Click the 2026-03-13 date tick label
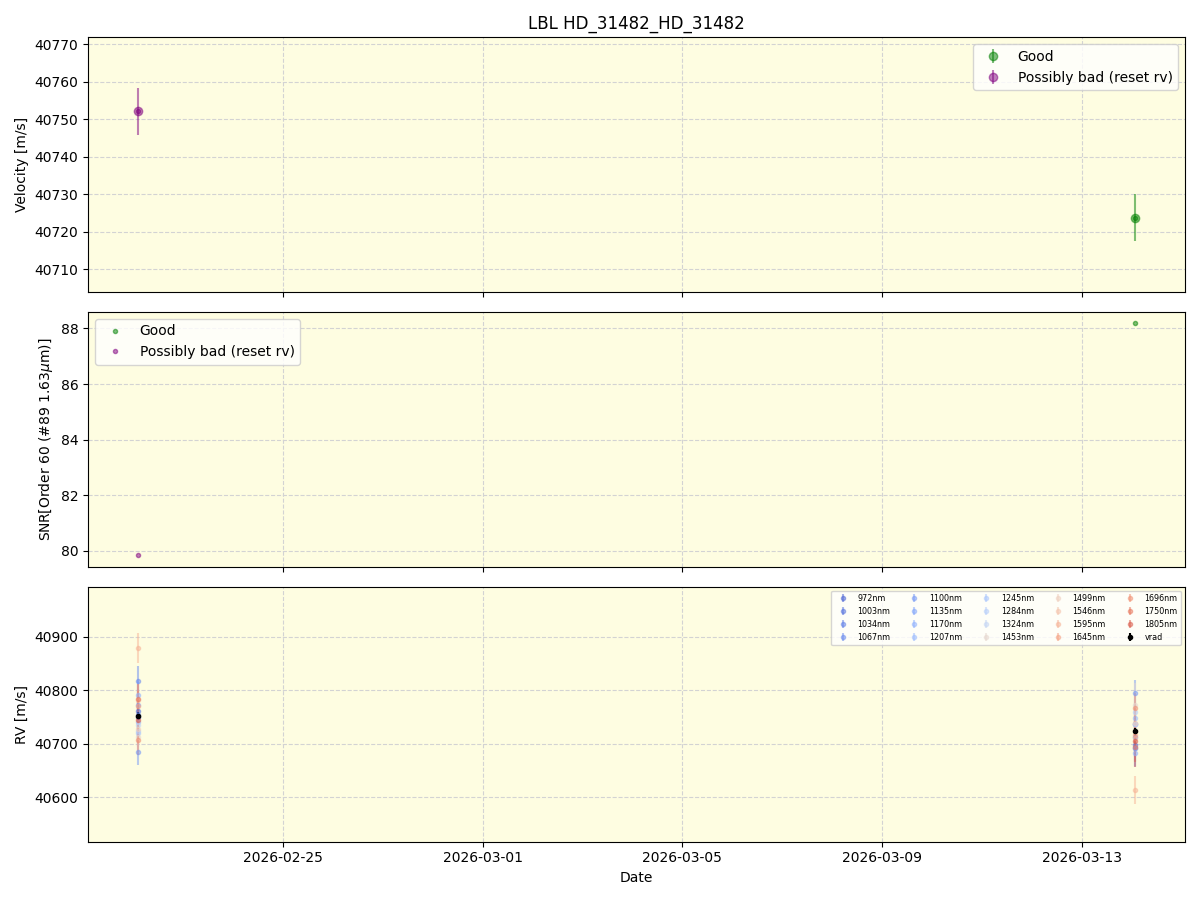This screenshot has width=1200, height=900. pos(1082,856)
